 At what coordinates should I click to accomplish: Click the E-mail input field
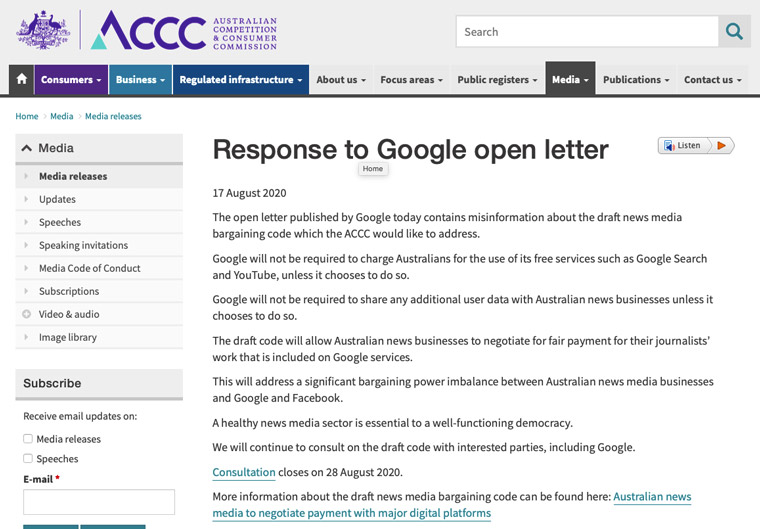pos(99,502)
